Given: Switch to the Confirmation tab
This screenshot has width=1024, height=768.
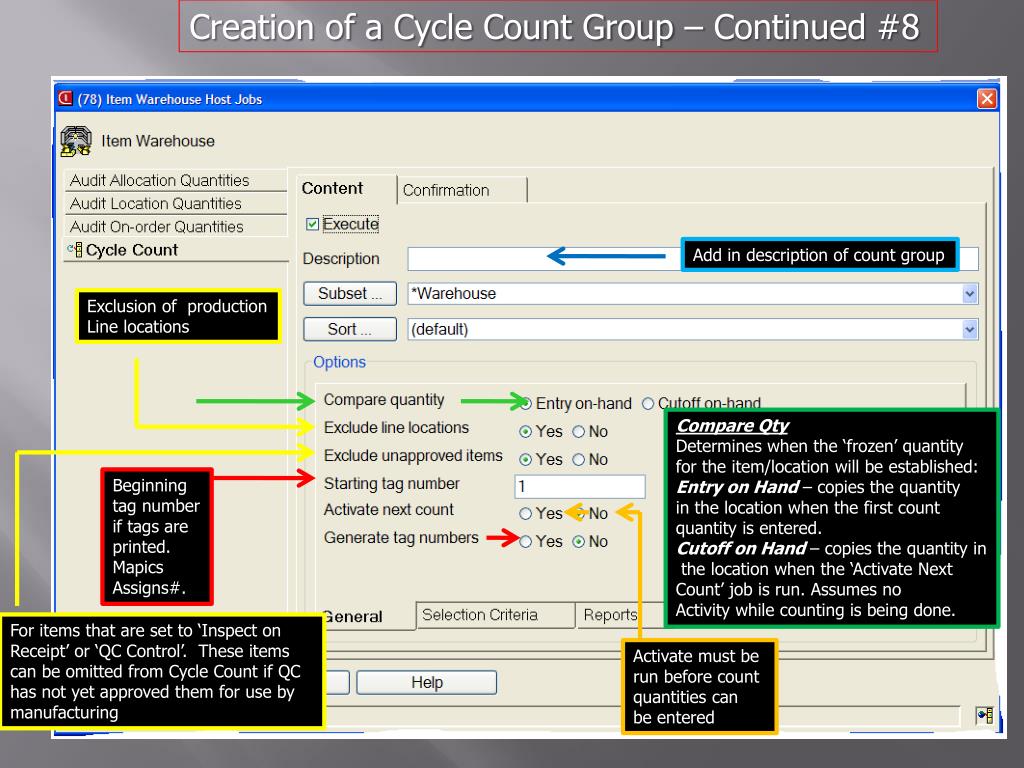Looking at the screenshot, I should click(461, 190).
